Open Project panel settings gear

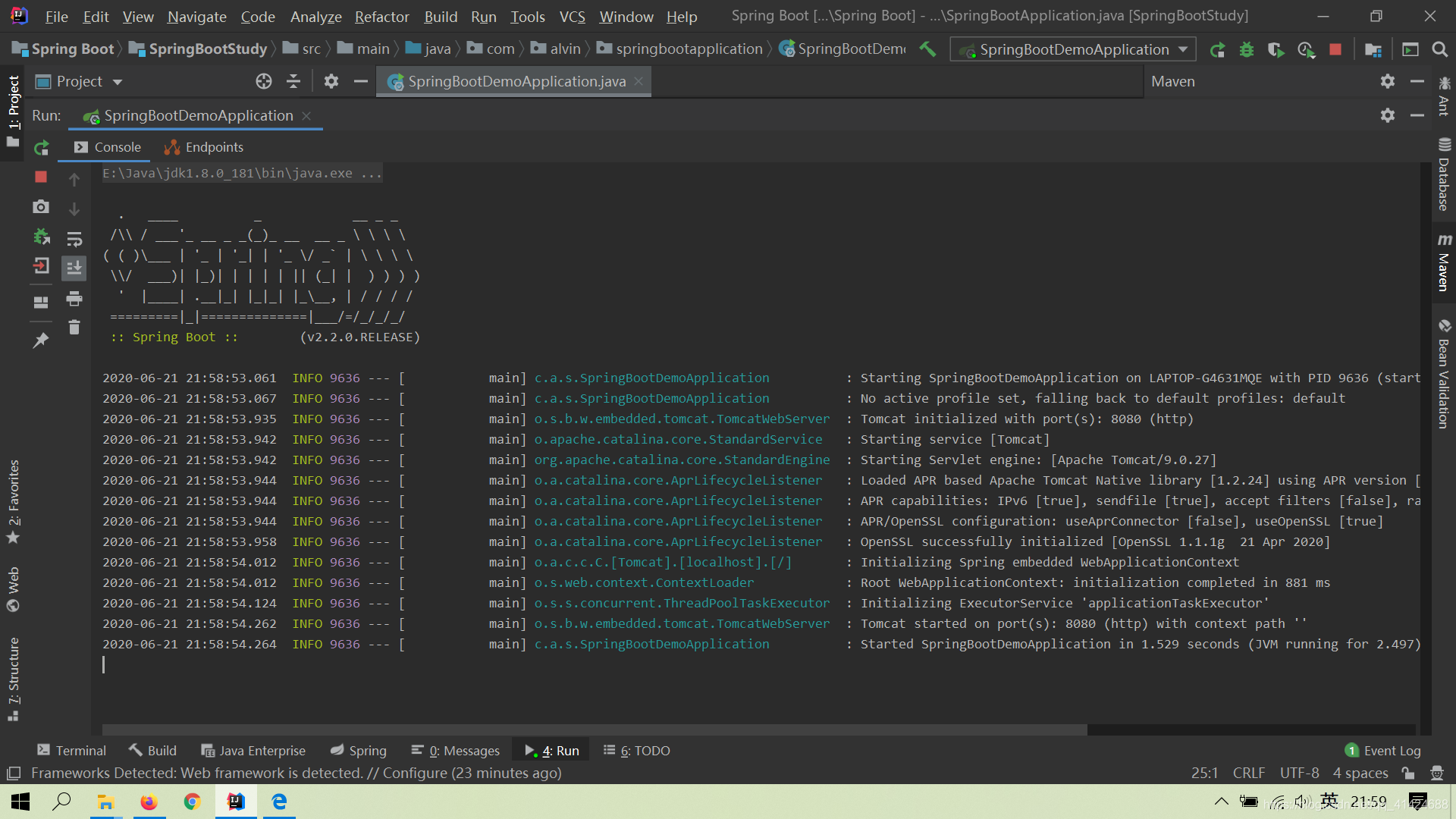point(331,81)
